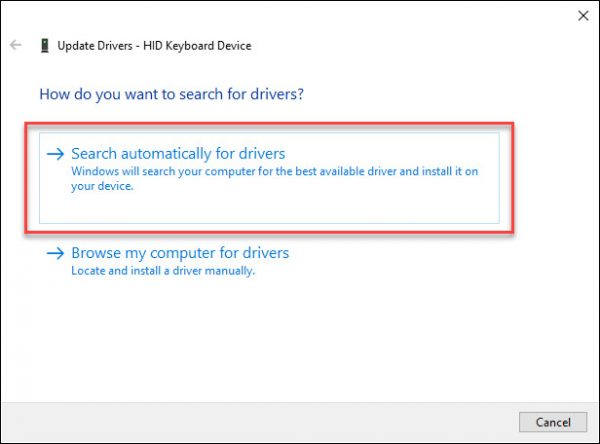Screen dimensions: 600x444
Task: Click the "How do you want to search" heading
Action: click(171, 94)
